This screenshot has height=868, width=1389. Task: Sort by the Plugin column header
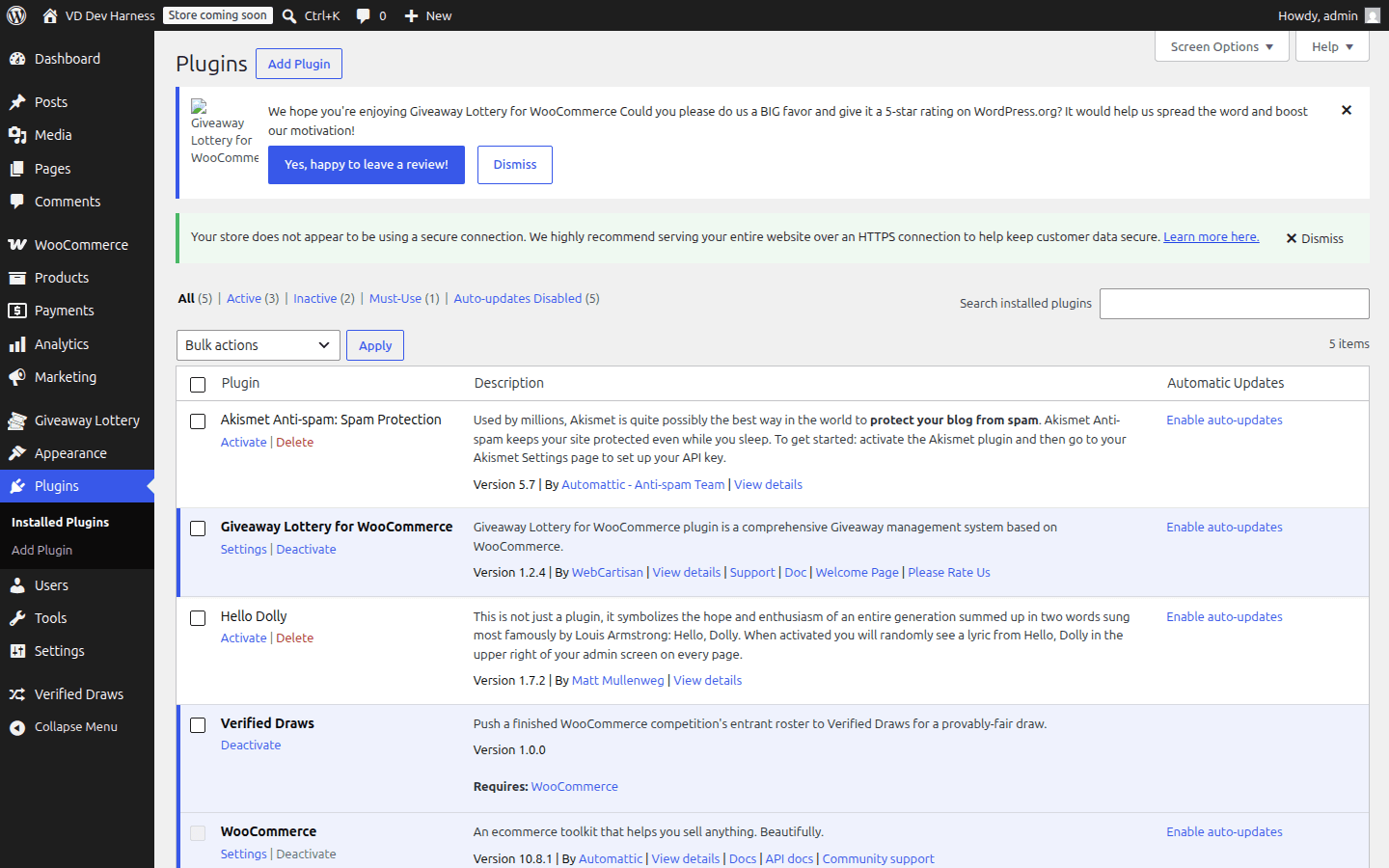pyautogui.click(x=240, y=383)
